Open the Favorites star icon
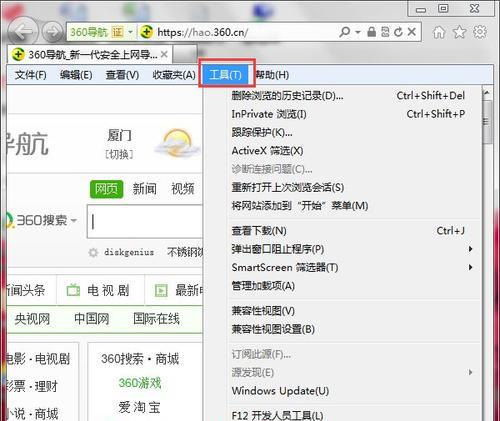 459,32
